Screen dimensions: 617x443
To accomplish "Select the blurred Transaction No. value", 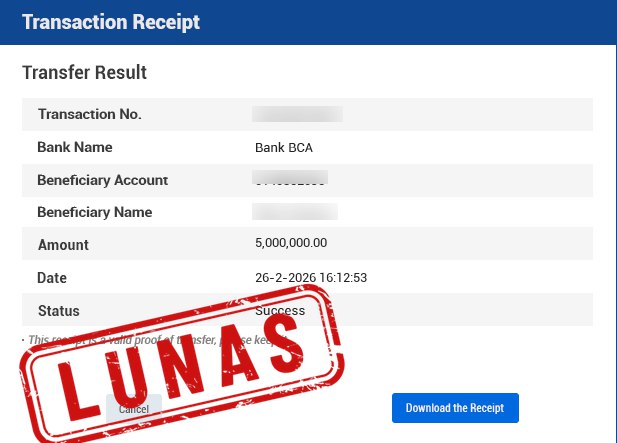I will coord(297,114).
